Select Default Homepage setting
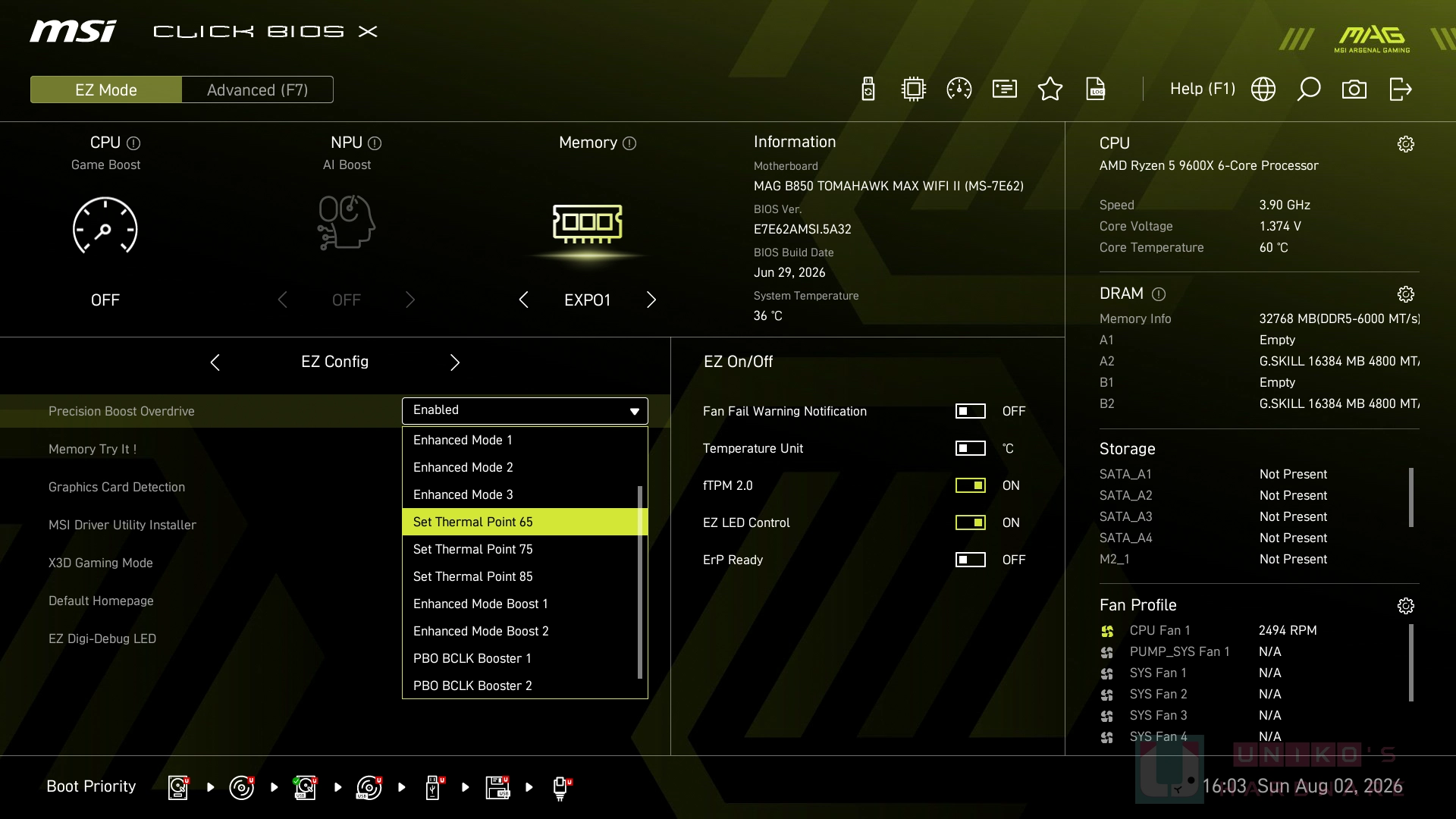This screenshot has height=819, width=1456. pos(101,601)
